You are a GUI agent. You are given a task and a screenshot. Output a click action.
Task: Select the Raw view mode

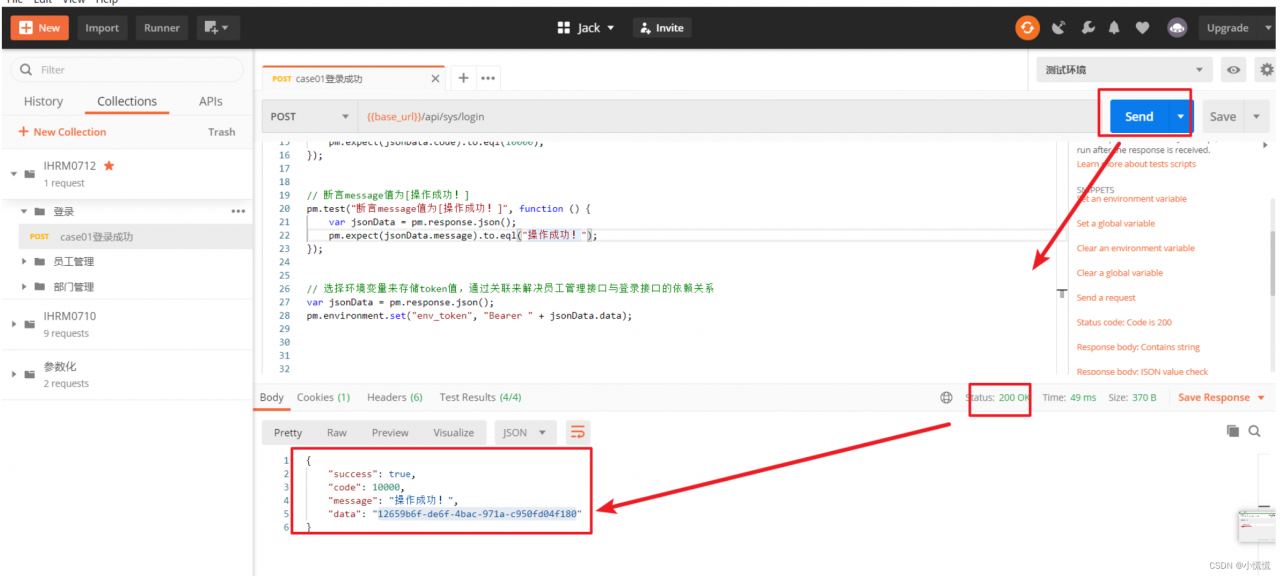pyautogui.click(x=337, y=433)
